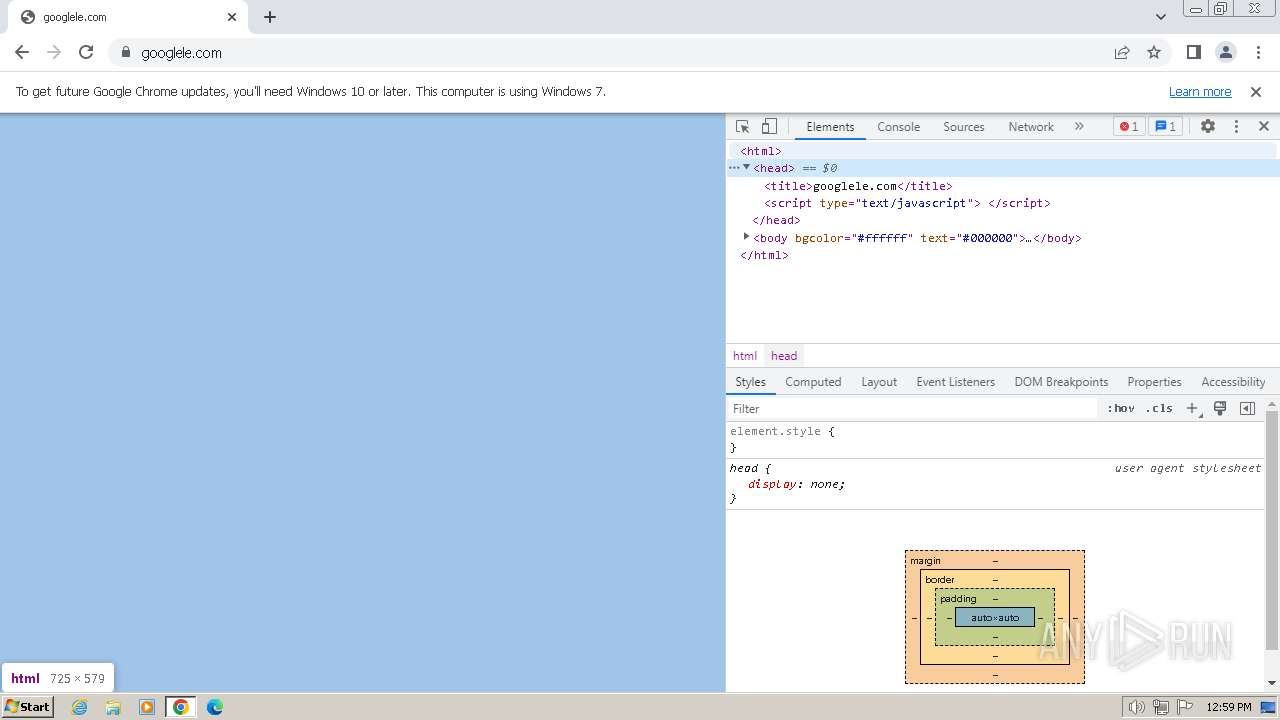Viewport: 1280px width, 720px height.
Task: Share this page icon
Action: tap(1122, 52)
